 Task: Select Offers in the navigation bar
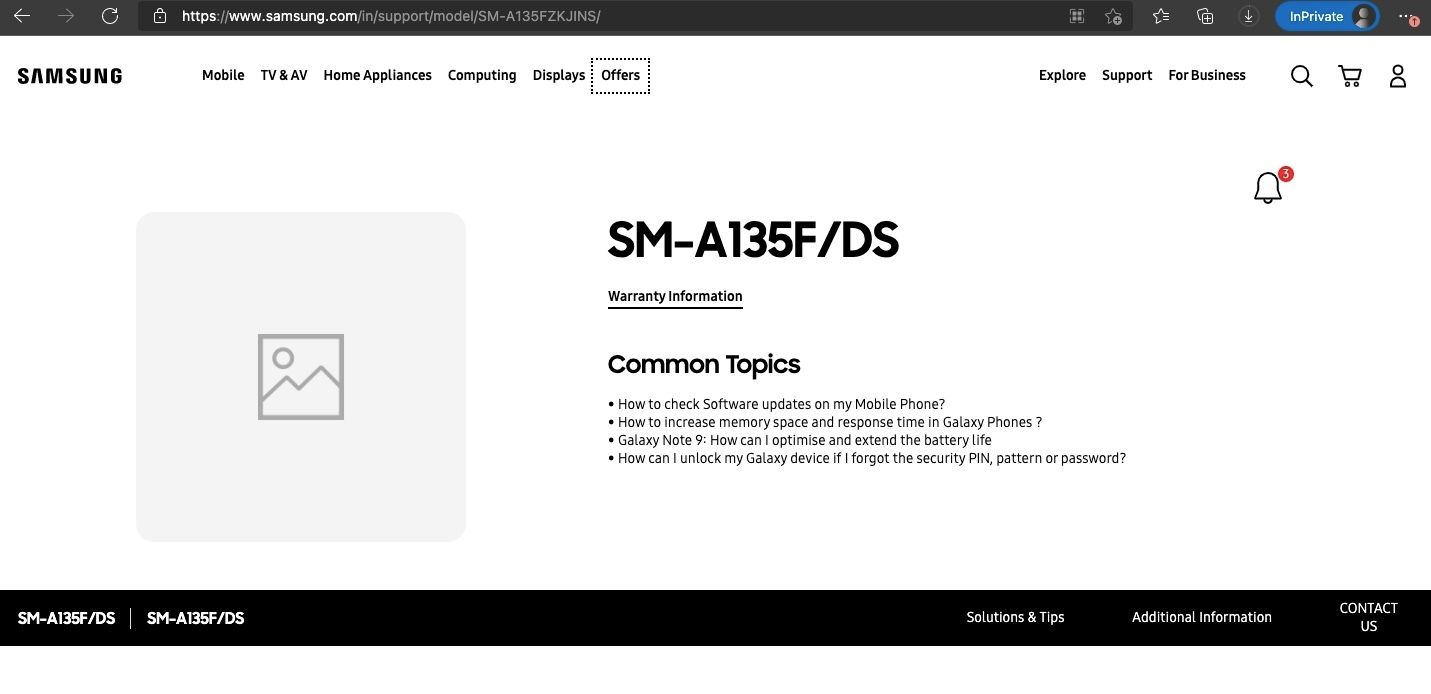point(620,75)
